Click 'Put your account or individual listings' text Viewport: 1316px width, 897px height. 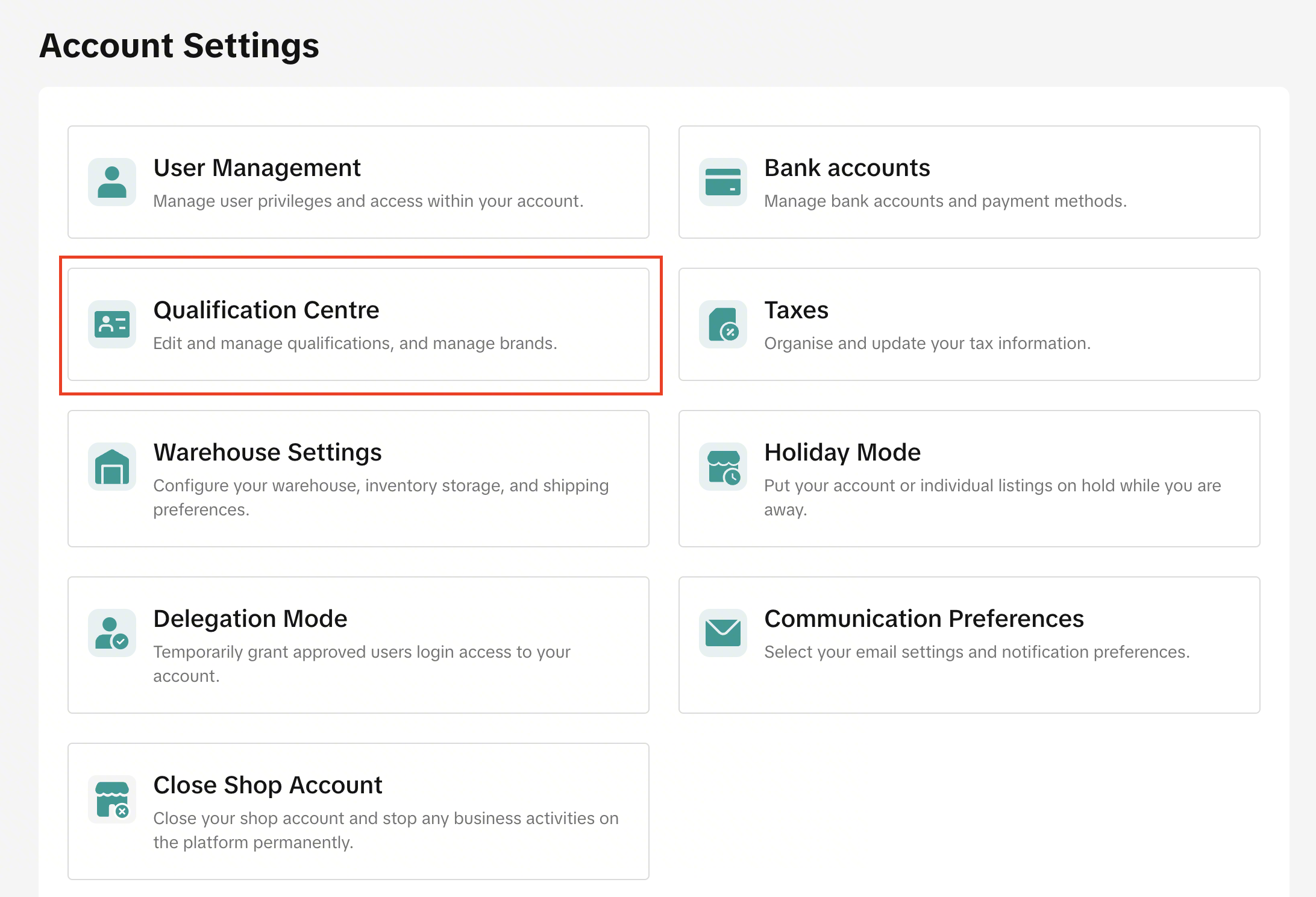pyautogui.click(x=992, y=497)
